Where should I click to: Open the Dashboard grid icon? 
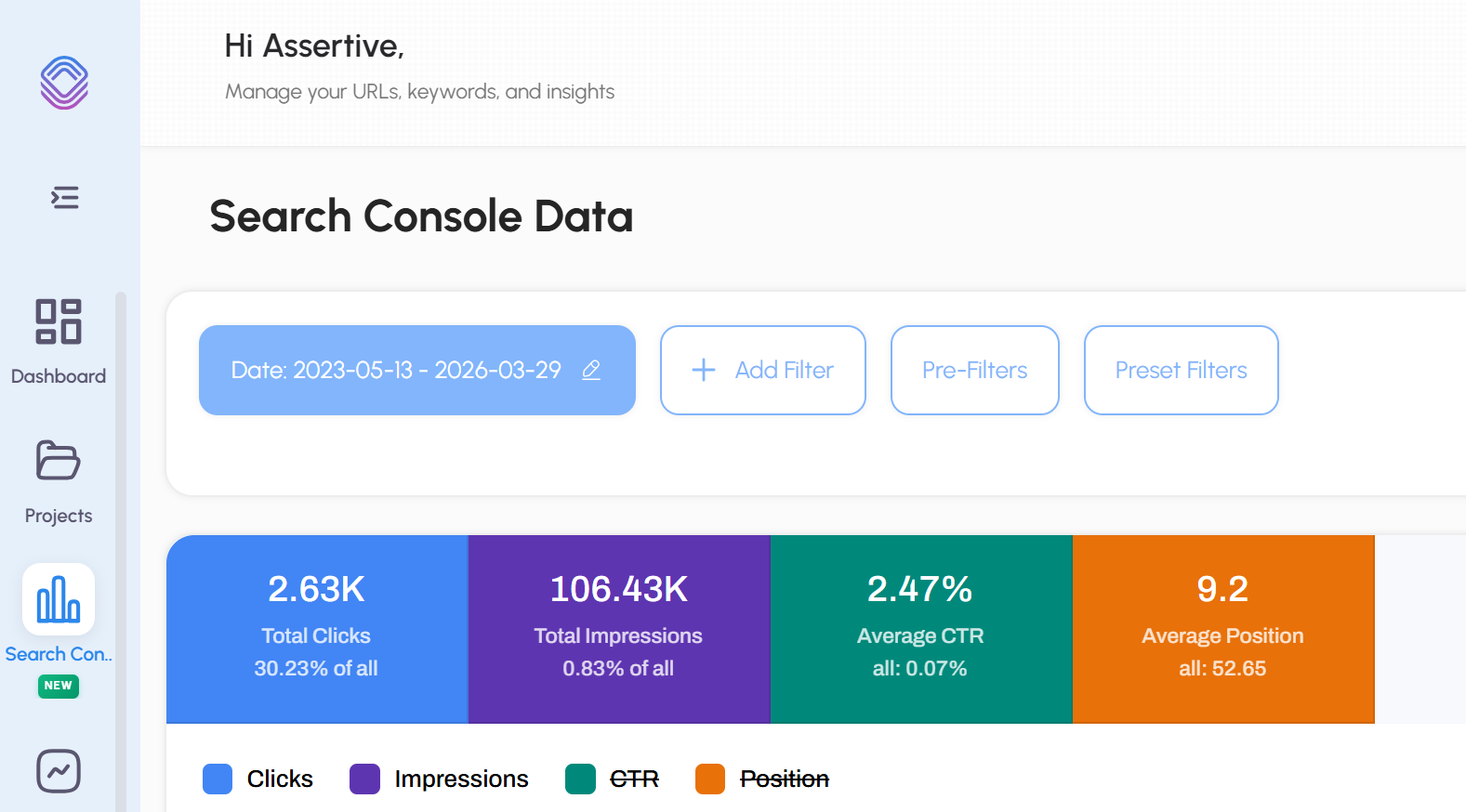pyautogui.click(x=59, y=321)
